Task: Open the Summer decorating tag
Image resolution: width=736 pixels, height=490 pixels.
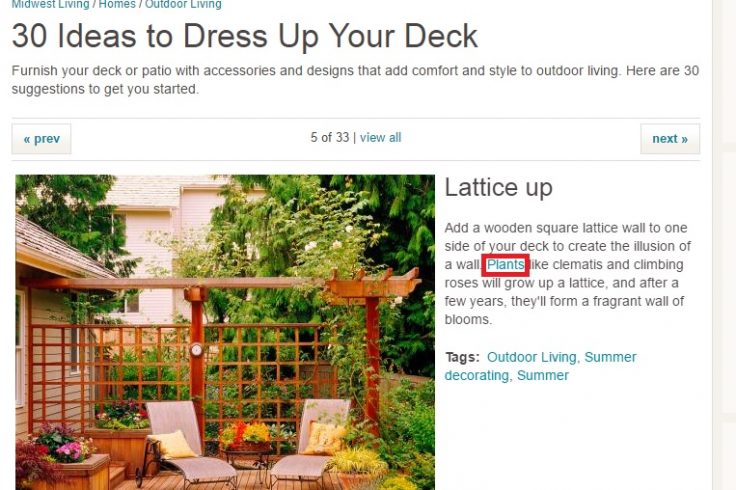Action: pyautogui.click(x=540, y=366)
